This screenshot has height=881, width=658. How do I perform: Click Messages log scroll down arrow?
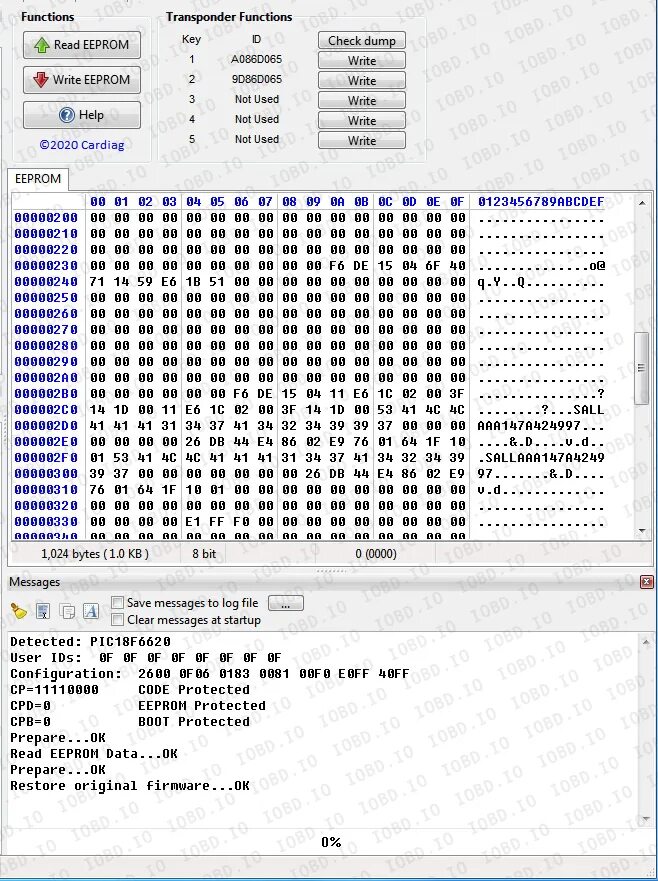646,819
